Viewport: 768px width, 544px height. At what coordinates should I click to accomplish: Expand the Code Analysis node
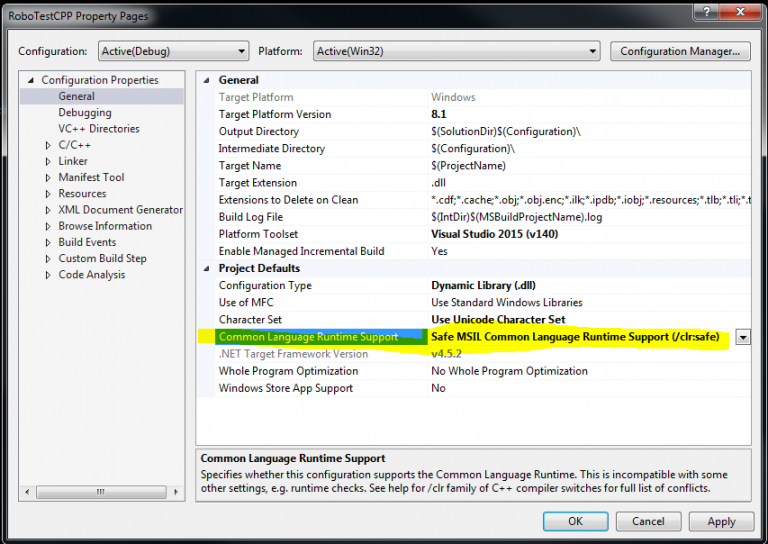(x=48, y=275)
